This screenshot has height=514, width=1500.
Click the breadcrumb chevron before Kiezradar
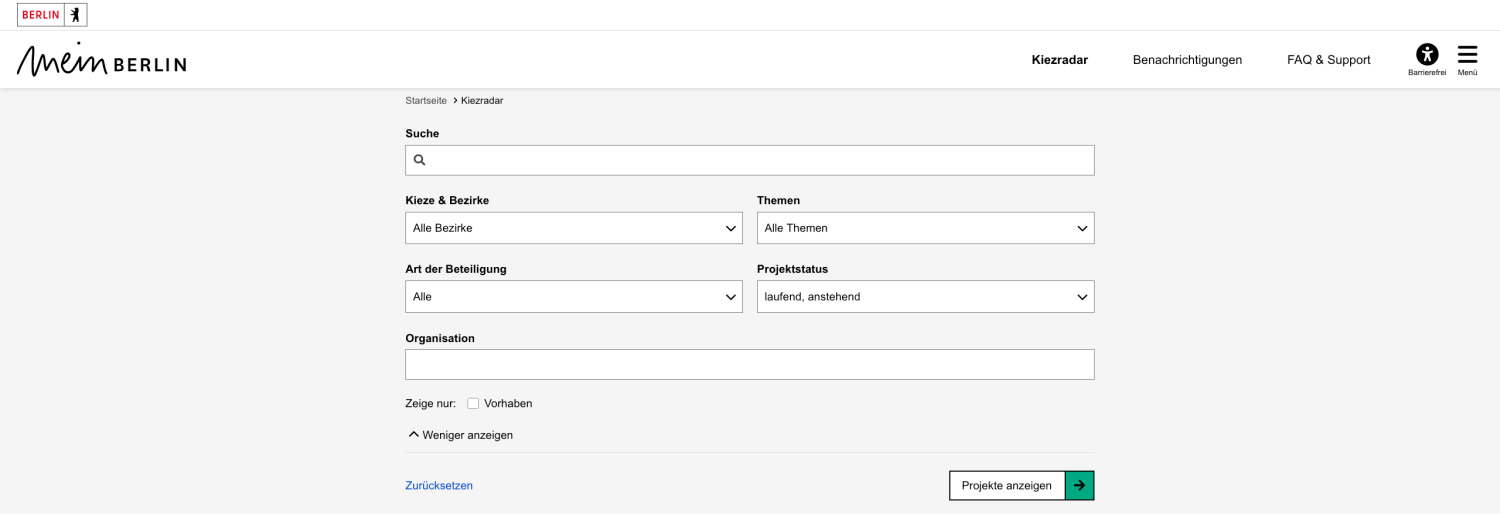point(455,101)
